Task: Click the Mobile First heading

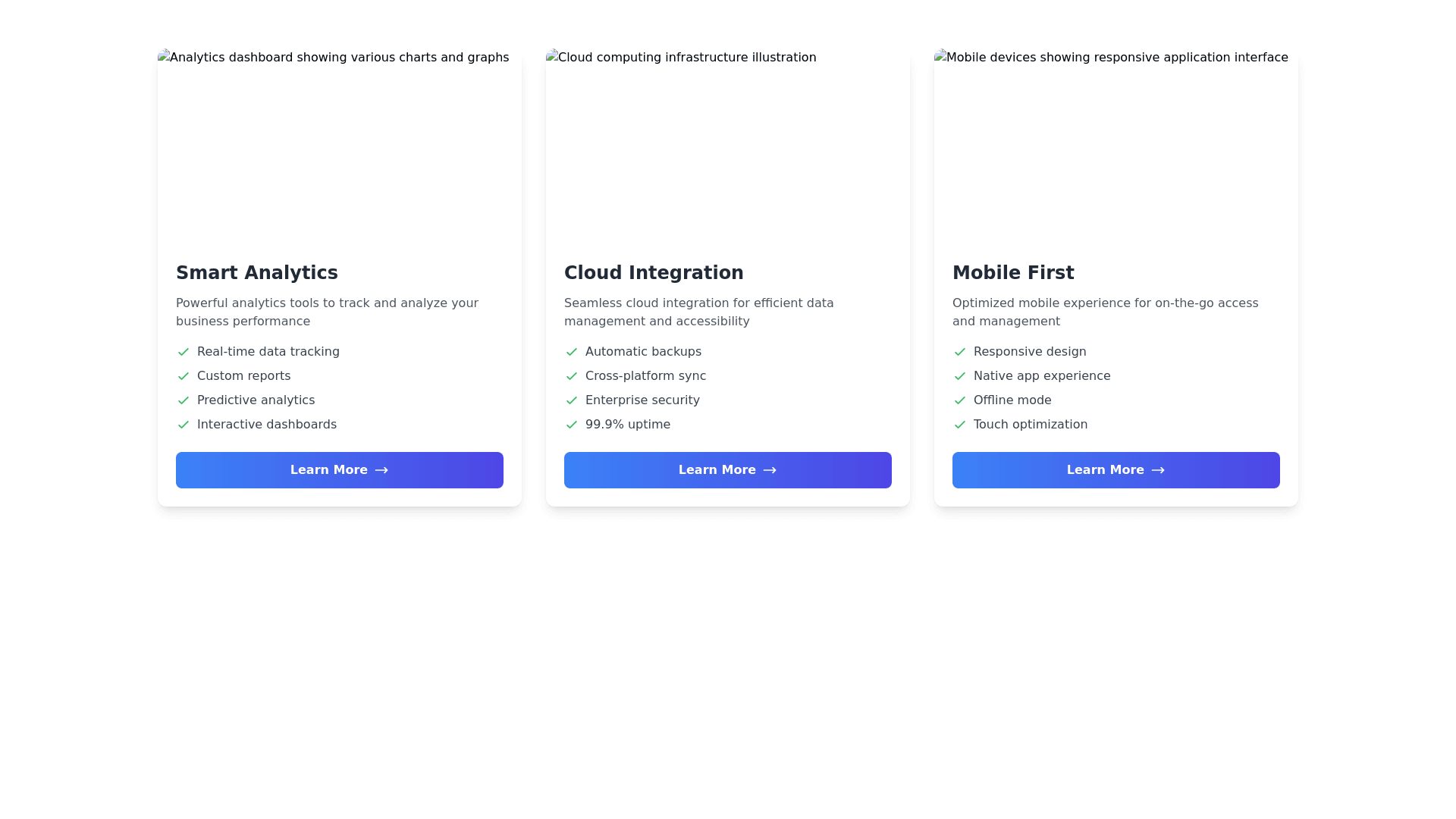Action: point(1013,273)
